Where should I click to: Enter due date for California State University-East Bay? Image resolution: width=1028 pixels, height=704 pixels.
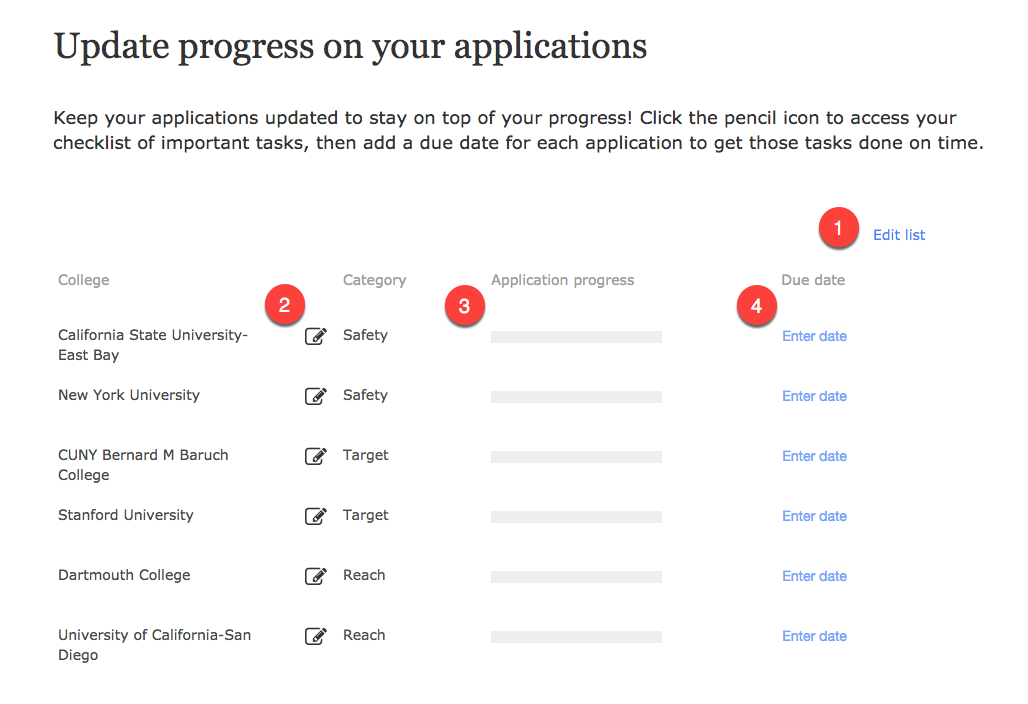[814, 336]
